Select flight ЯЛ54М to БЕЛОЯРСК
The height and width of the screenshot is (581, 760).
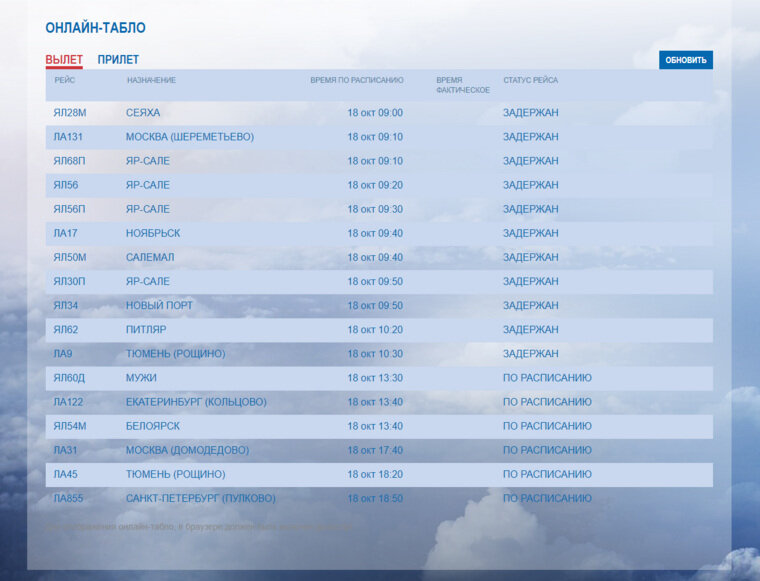coord(379,426)
